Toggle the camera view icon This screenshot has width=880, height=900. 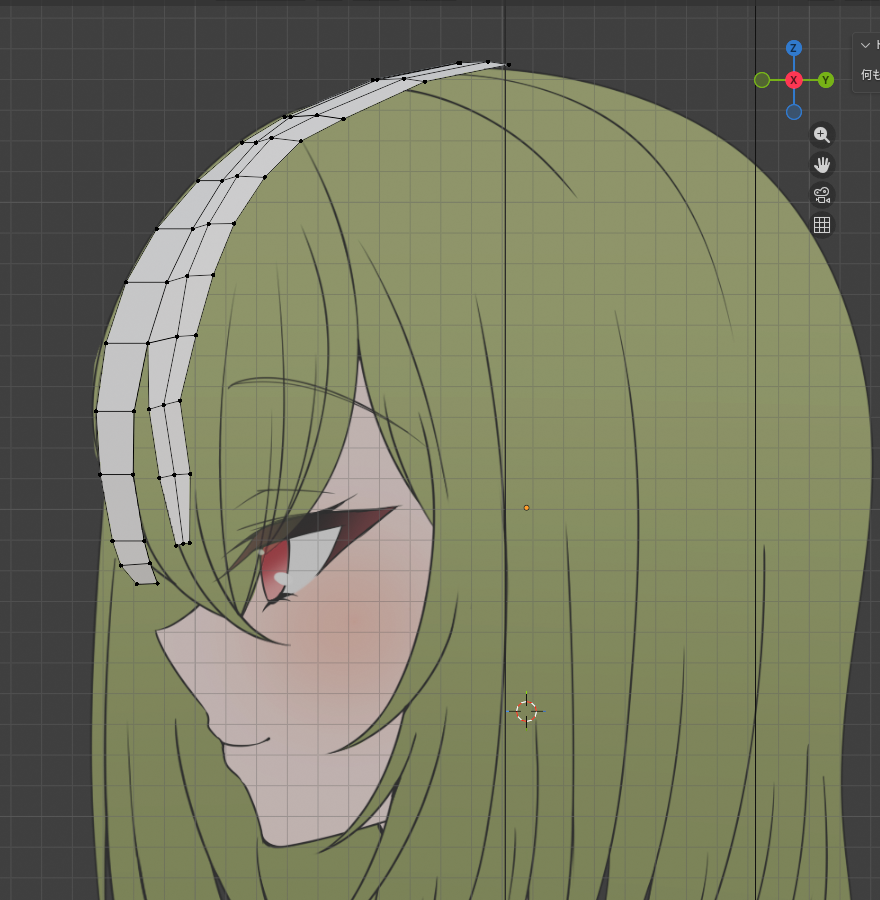[822, 195]
